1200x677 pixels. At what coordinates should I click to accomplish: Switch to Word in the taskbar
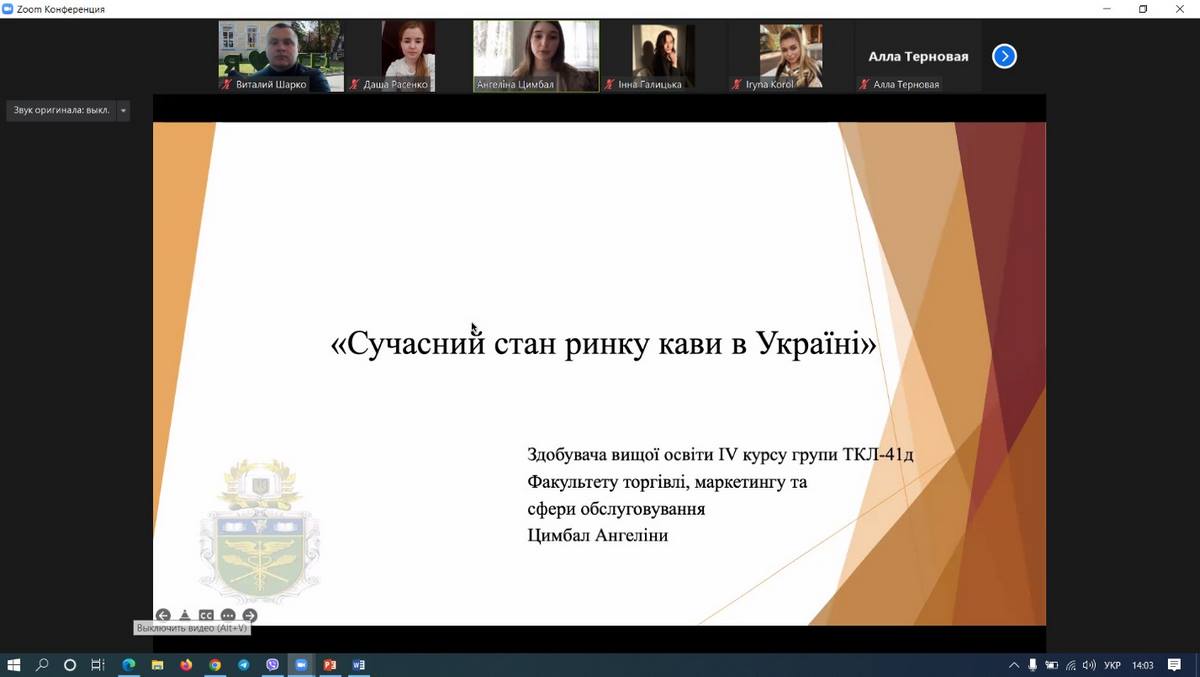[x=359, y=665]
